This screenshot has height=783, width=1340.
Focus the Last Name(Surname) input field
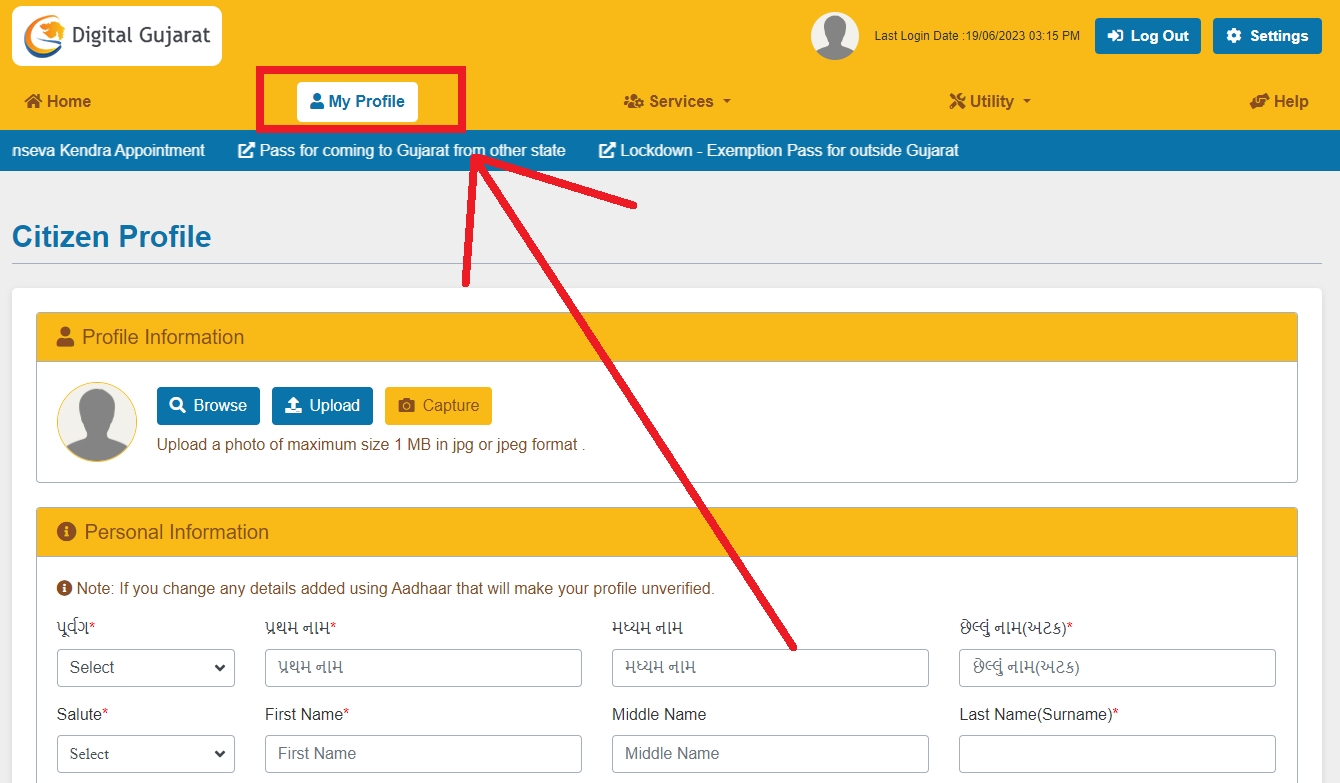click(1117, 754)
